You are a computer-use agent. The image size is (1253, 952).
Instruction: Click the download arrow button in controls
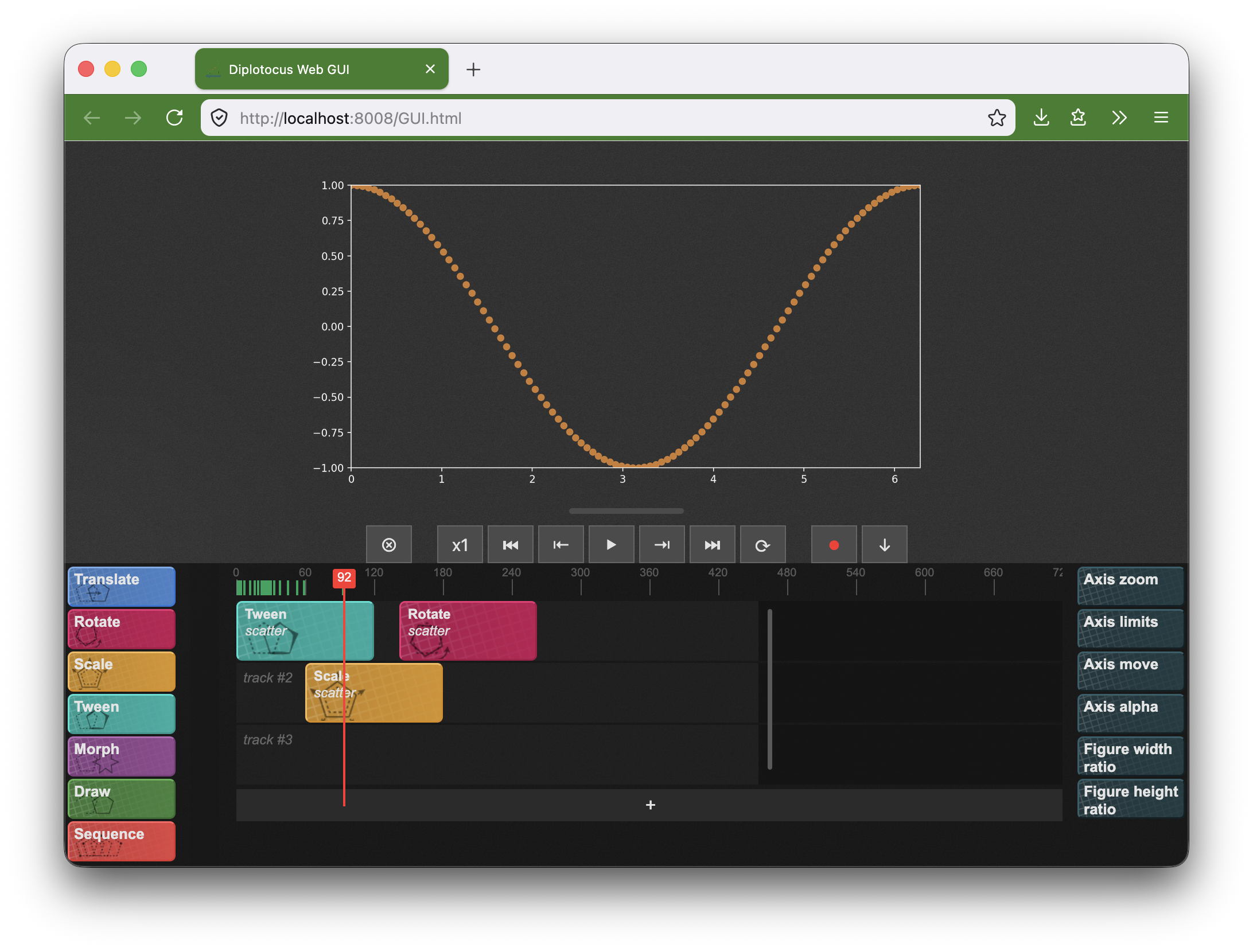point(884,545)
